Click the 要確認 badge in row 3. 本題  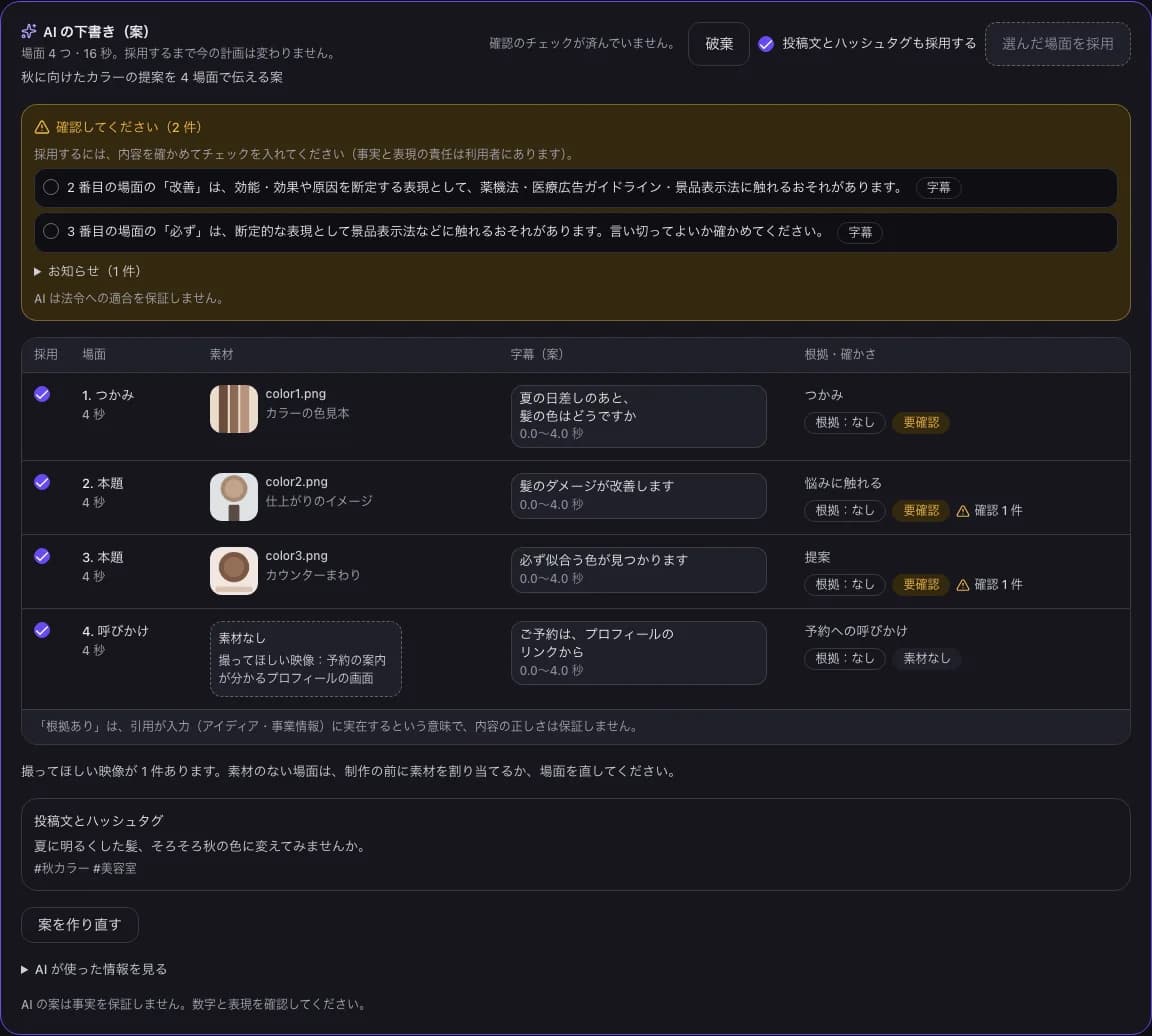[x=921, y=585]
